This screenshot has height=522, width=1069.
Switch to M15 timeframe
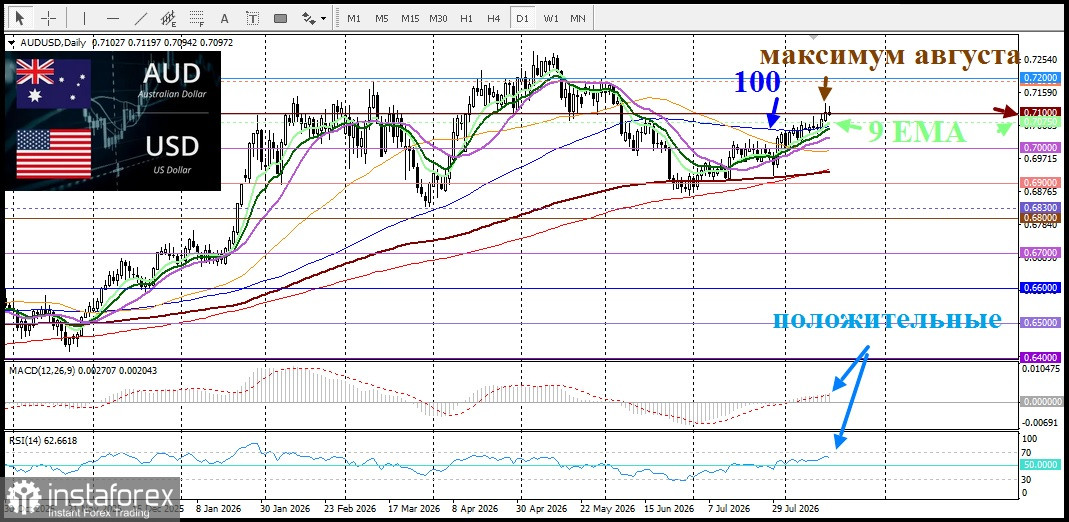tap(410, 18)
